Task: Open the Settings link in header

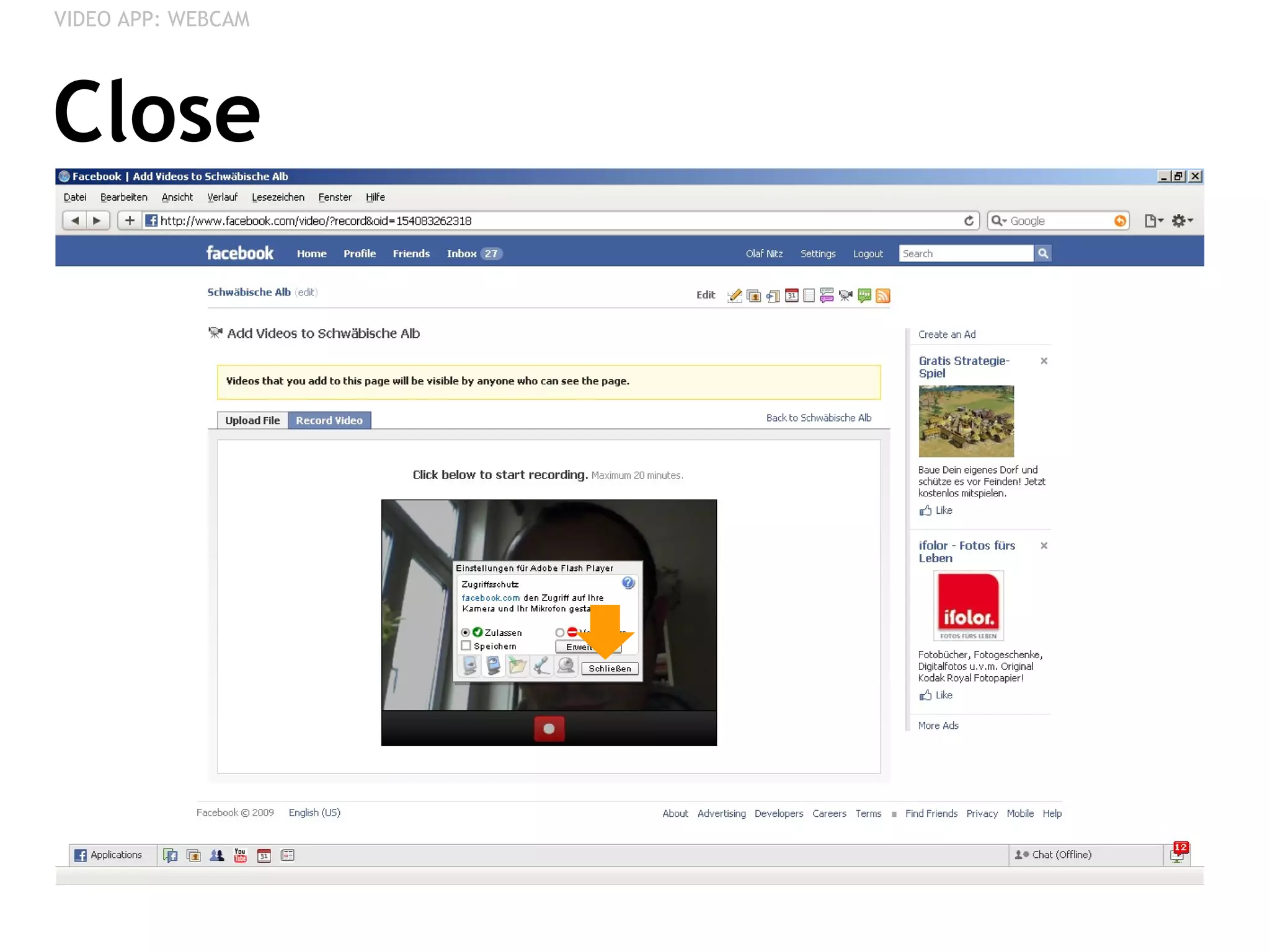Action: coord(818,253)
